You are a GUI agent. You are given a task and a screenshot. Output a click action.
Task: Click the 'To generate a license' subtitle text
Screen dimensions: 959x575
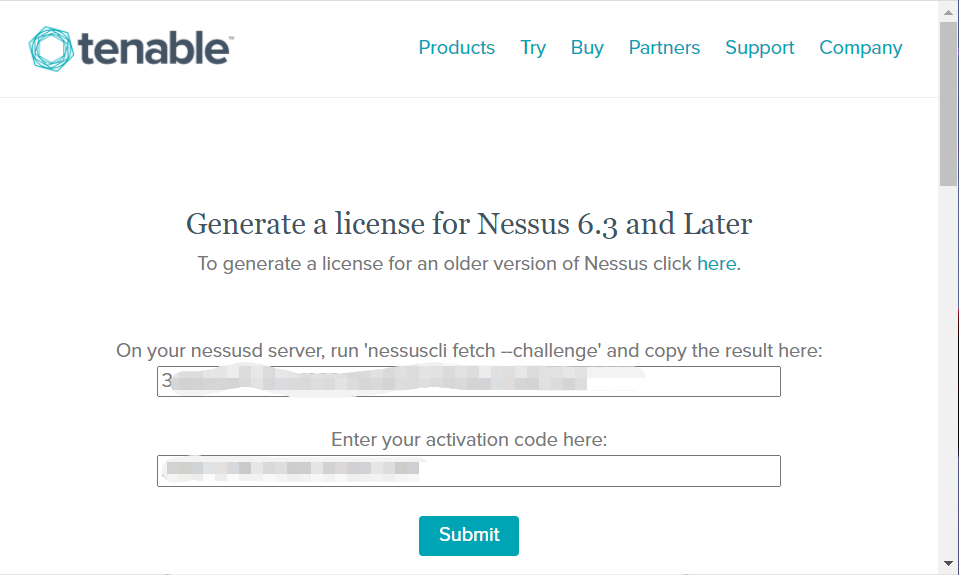click(x=445, y=264)
